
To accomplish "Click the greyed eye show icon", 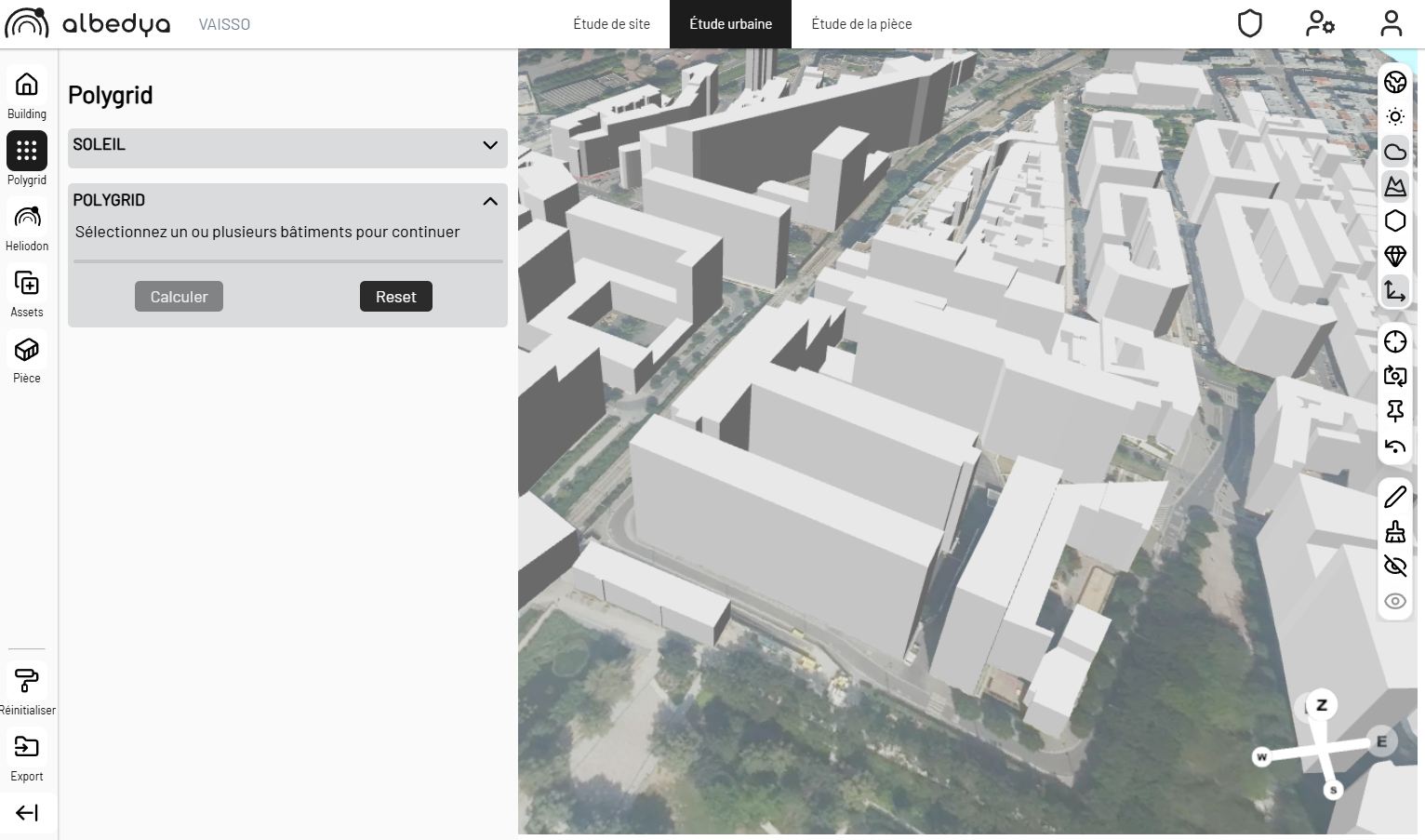I will pyautogui.click(x=1395, y=601).
